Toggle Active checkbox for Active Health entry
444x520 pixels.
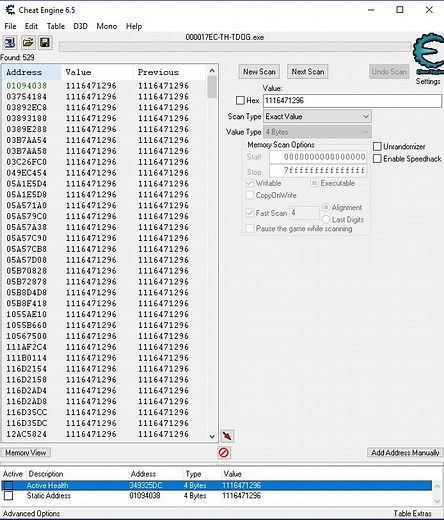[9, 485]
